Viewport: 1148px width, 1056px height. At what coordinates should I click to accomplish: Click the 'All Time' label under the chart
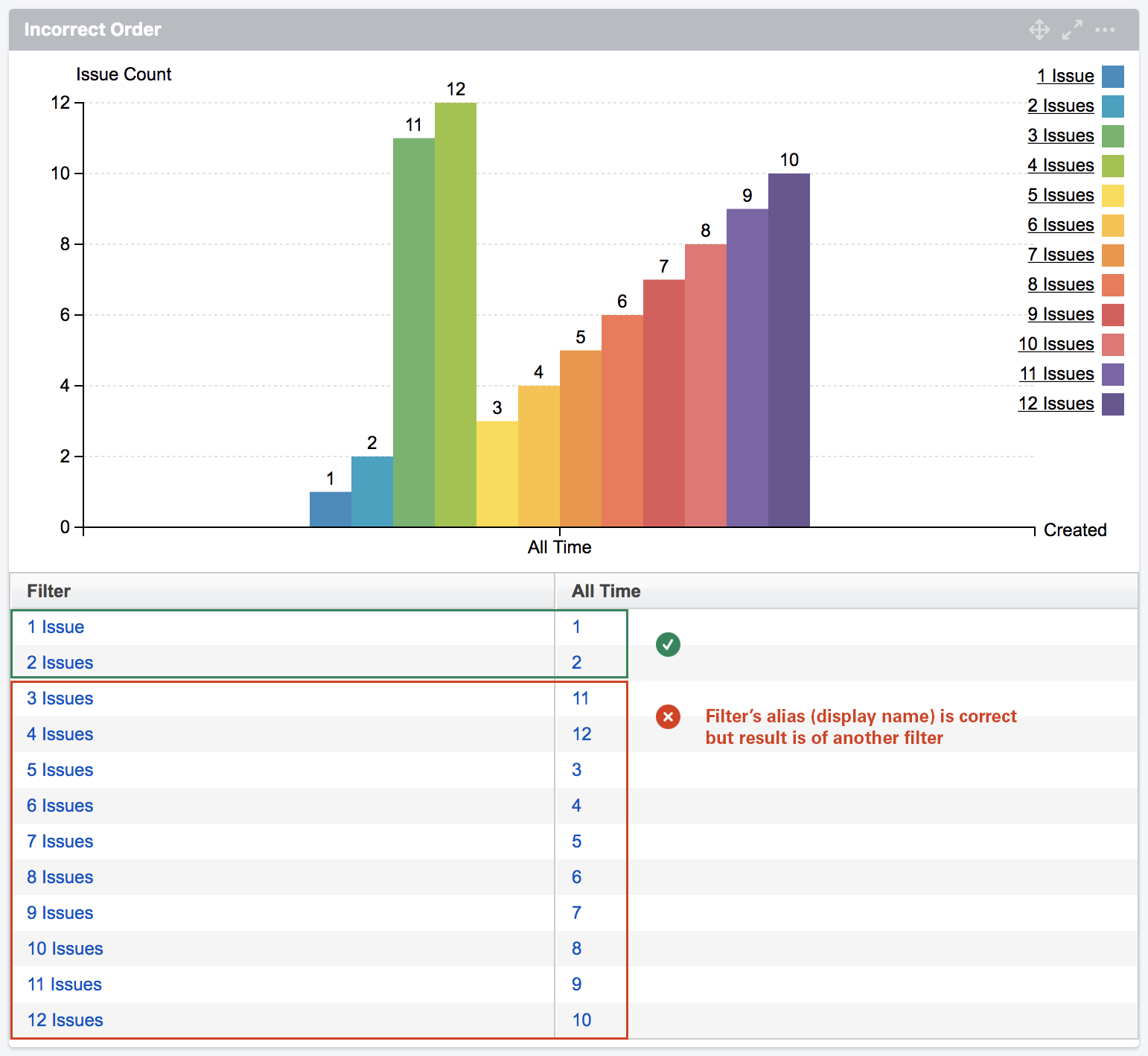[560, 547]
